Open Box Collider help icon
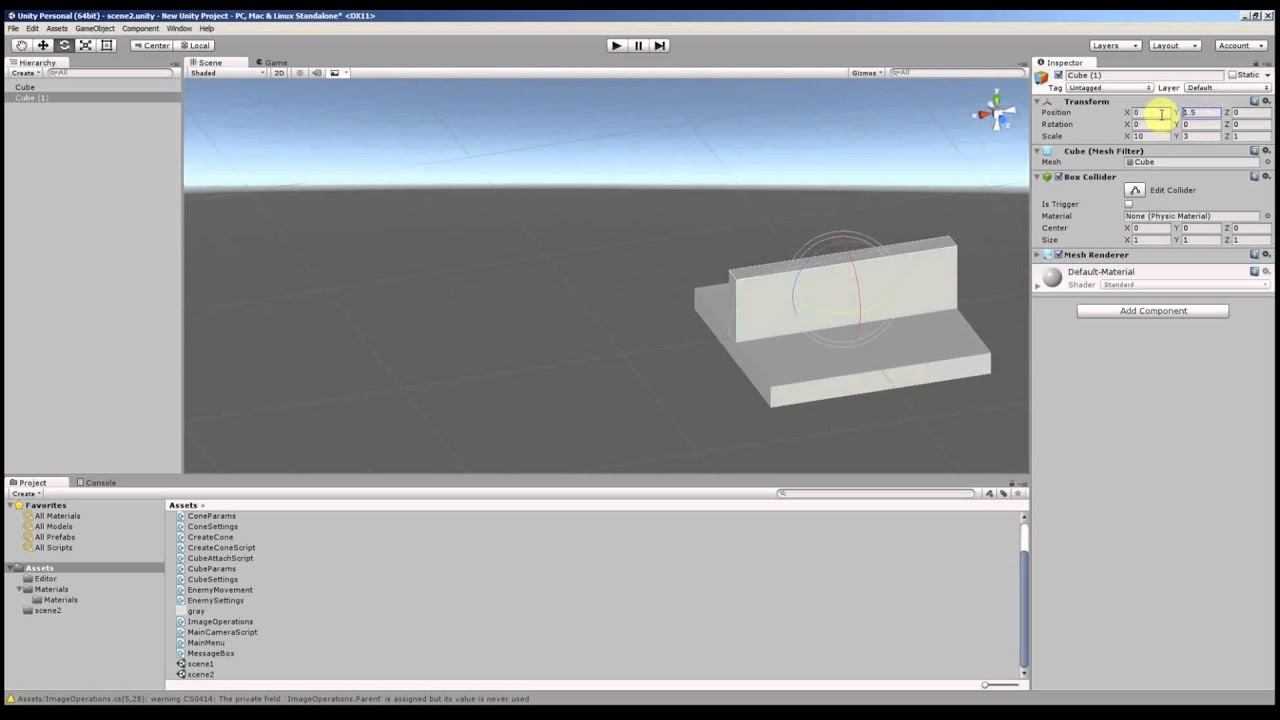 tap(1254, 177)
